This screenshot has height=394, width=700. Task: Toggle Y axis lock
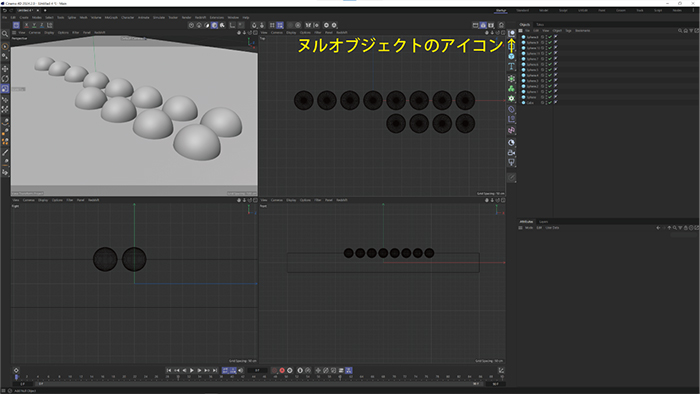click(34, 25)
